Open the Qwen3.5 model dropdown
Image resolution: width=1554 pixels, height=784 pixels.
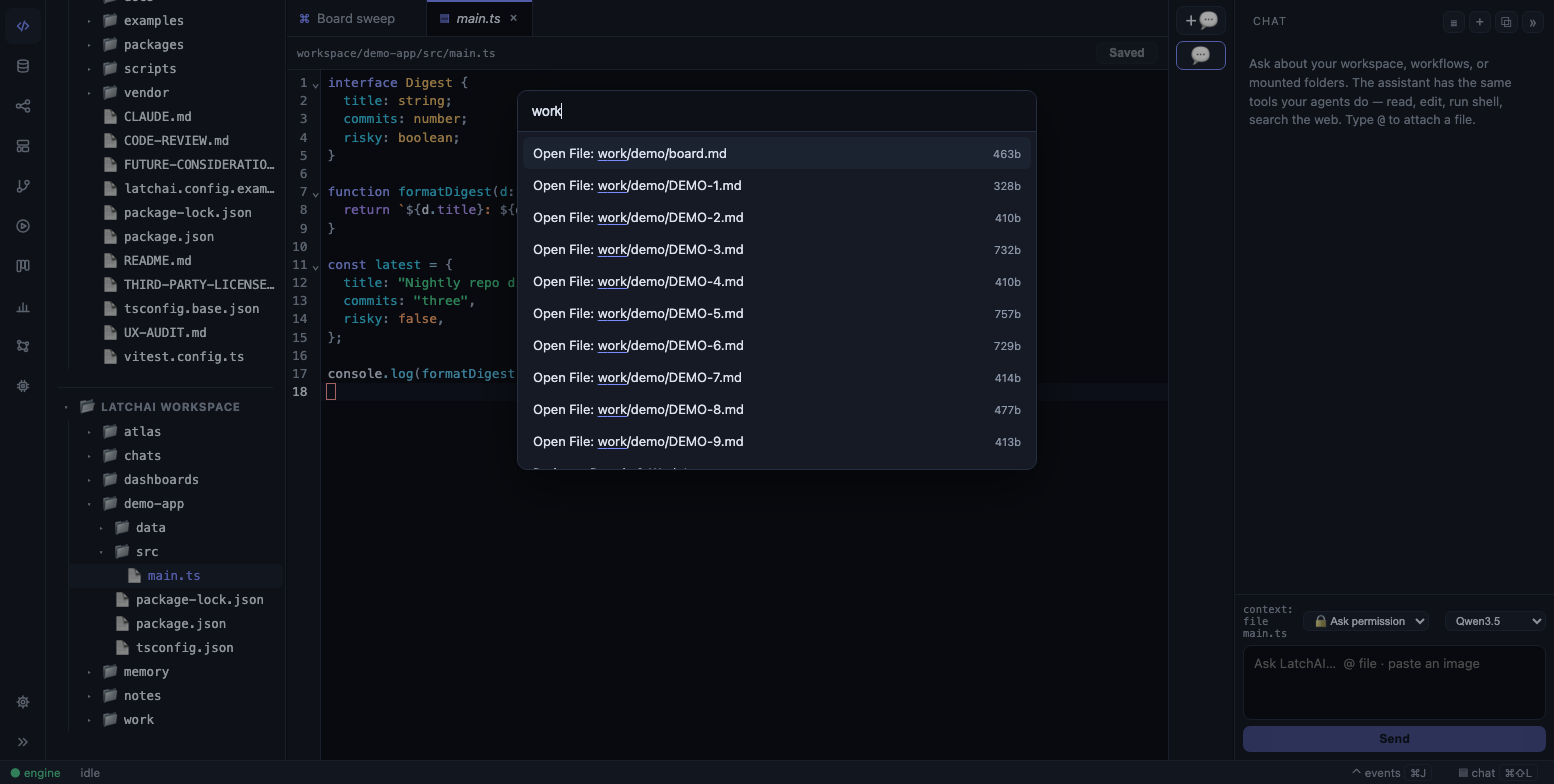pos(1494,621)
